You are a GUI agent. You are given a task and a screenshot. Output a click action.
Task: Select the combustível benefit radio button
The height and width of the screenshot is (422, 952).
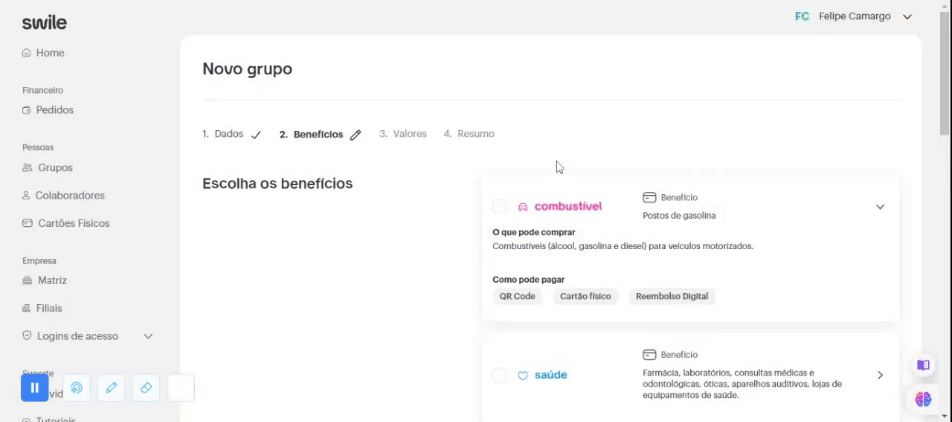tap(500, 206)
